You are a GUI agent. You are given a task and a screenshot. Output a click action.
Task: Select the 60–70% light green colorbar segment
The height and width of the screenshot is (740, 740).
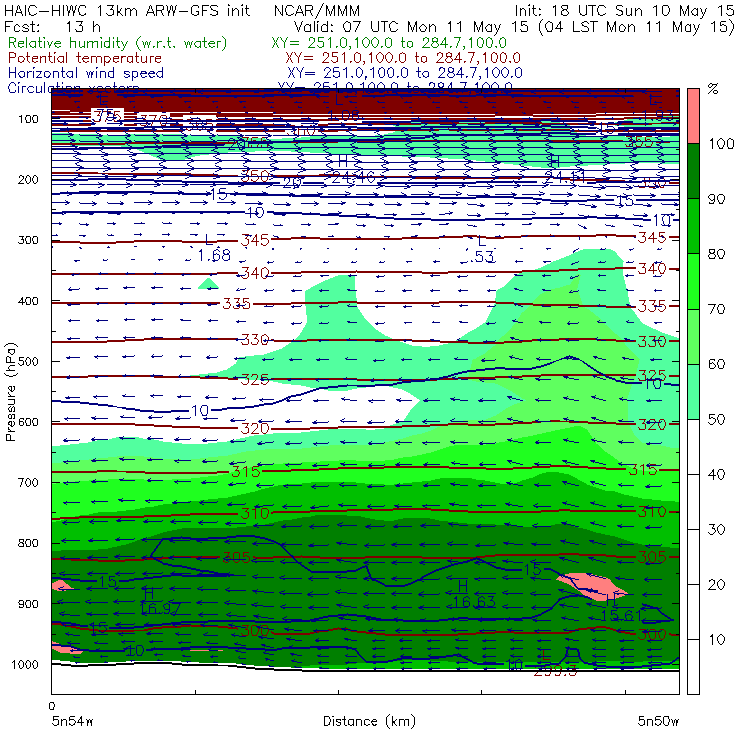coord(693,336)
